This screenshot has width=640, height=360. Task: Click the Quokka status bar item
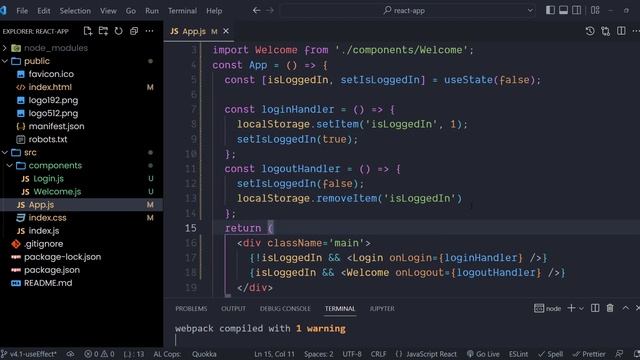point(204,354)
